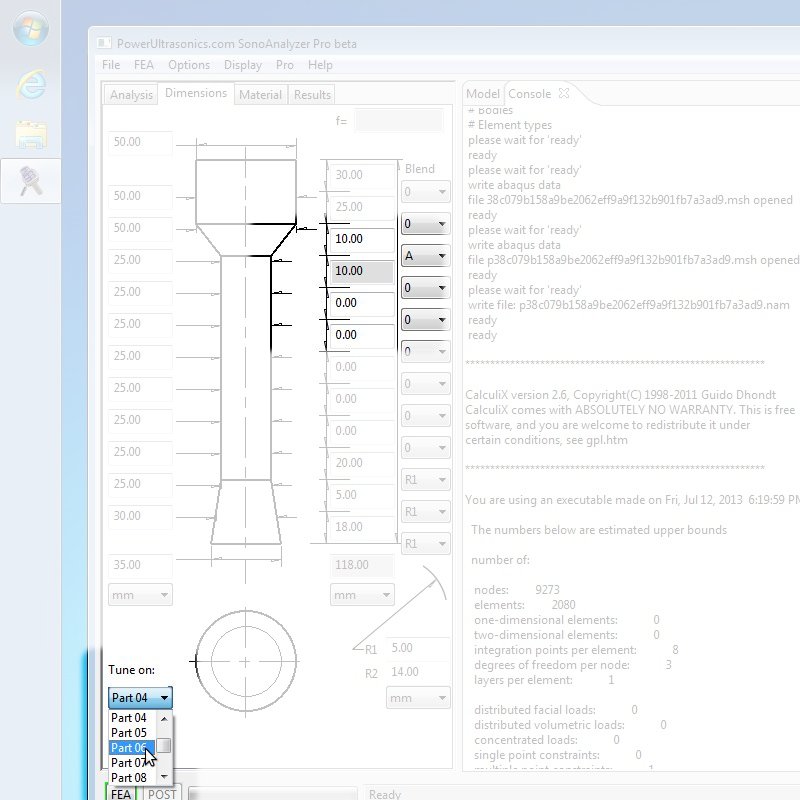Image resolution: width=800 pixels, height=800 pixels.
Task: Open the Help menu
Action: 320,65
